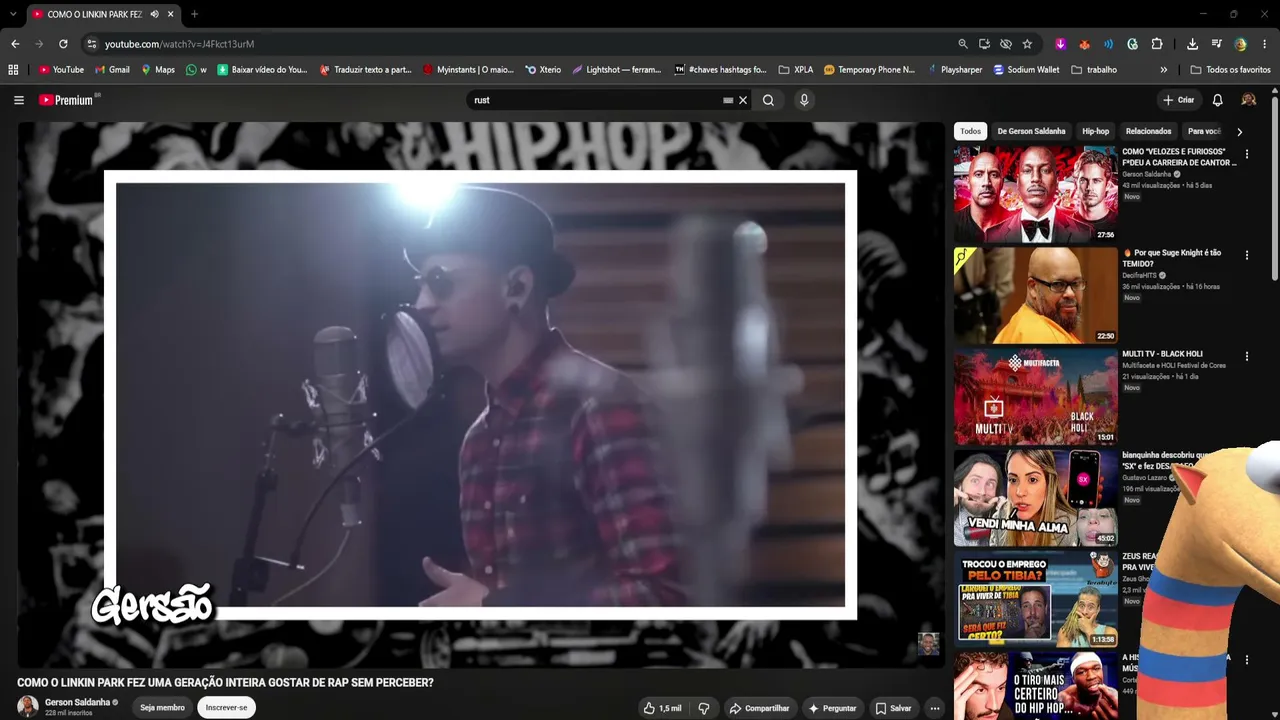1280x720 pixels.
Task: Bookmark this page with the star
Action: point(1027,44)
